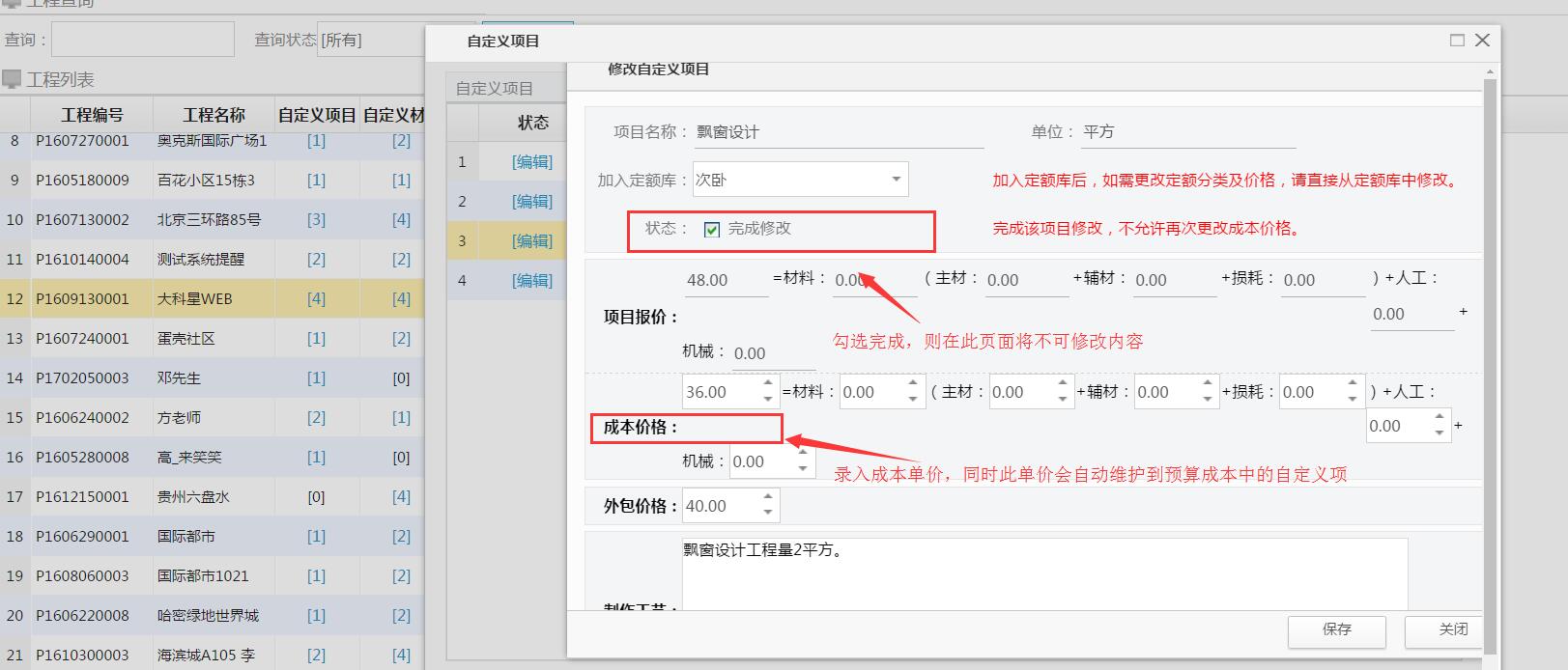Viewport: 1568px width, 670px height.
Task: Close the 自定义项目 dialog
Action: click(x=1483, y=40)
